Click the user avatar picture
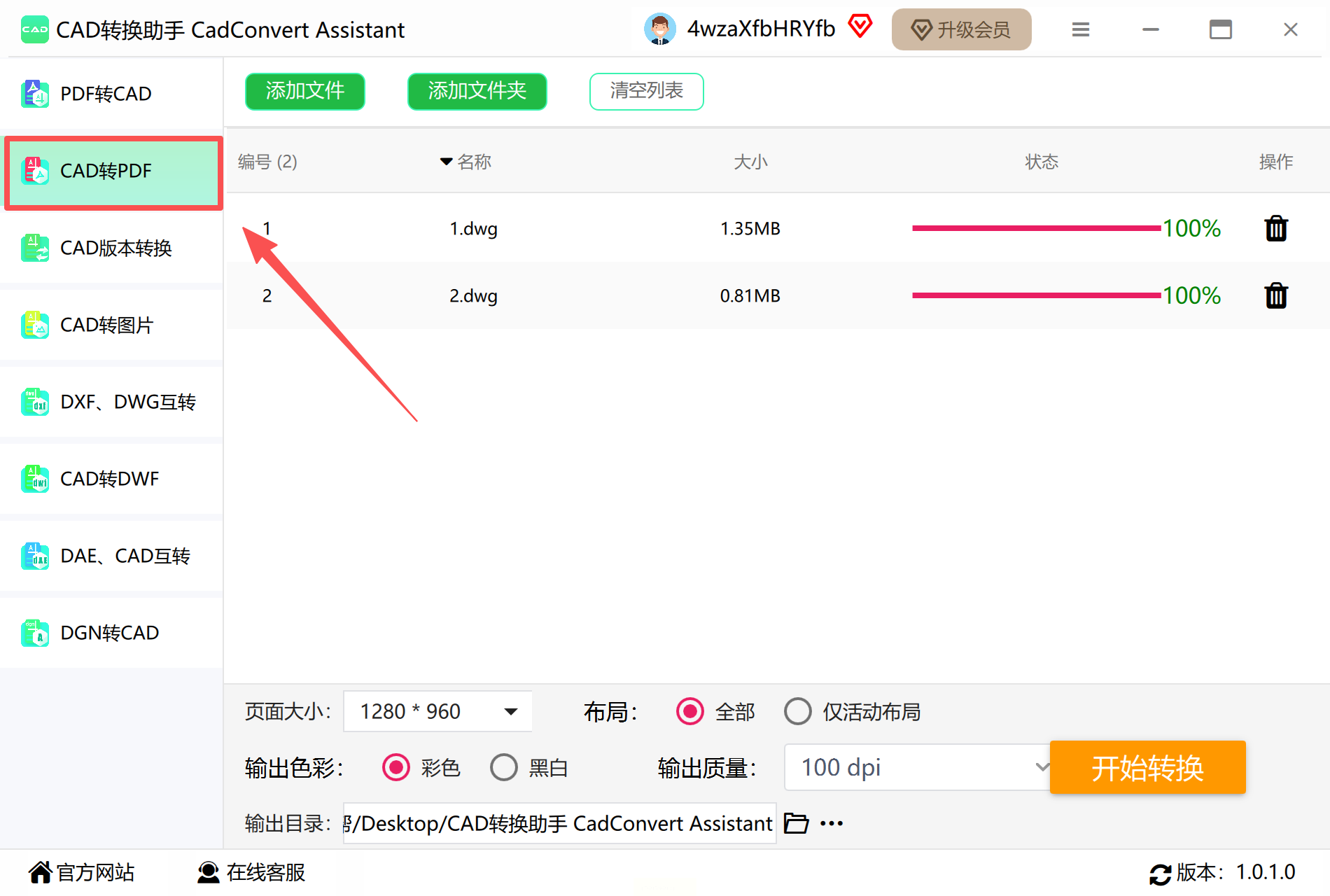1330x896 pixels. [x=659, y=29]
